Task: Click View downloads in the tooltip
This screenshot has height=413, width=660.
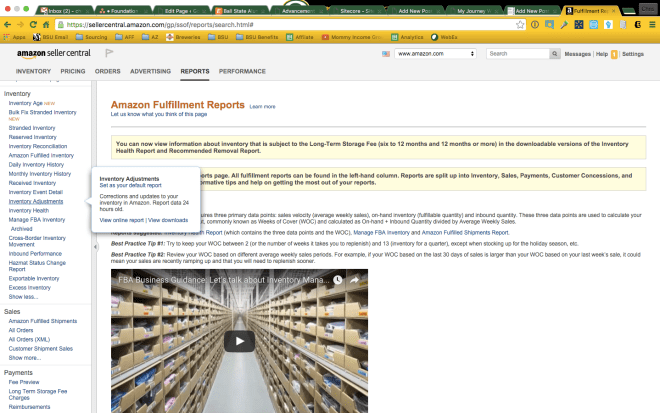Action: [168, 219]
